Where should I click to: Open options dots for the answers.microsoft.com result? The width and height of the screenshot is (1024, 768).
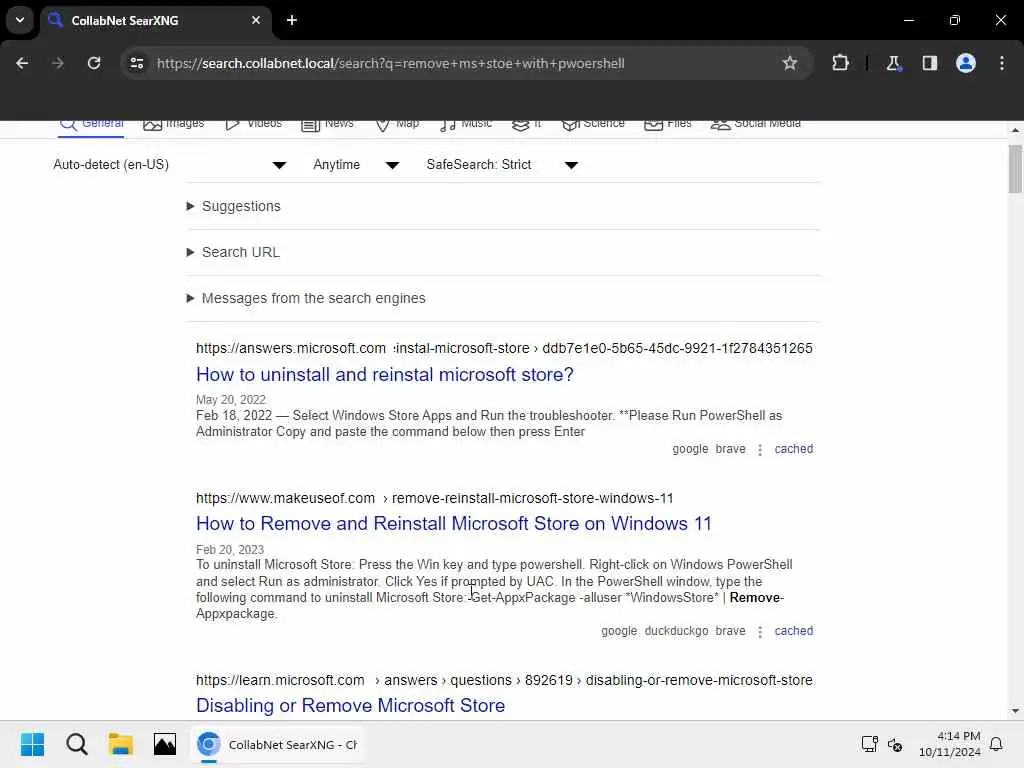[760, 450]
